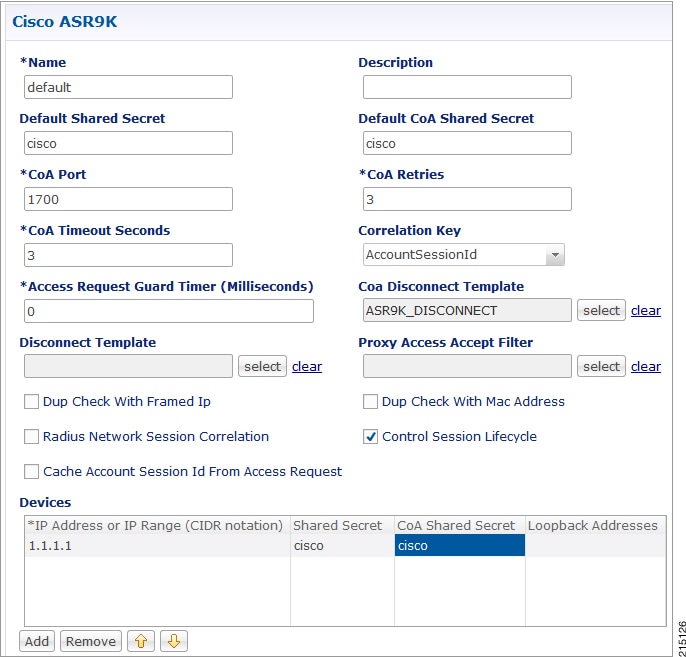This screenshot has width=686, height=657.
Task: Edit the Default CoA Shared Secret field
Action: pyautogui.click(x=467, y=143)
